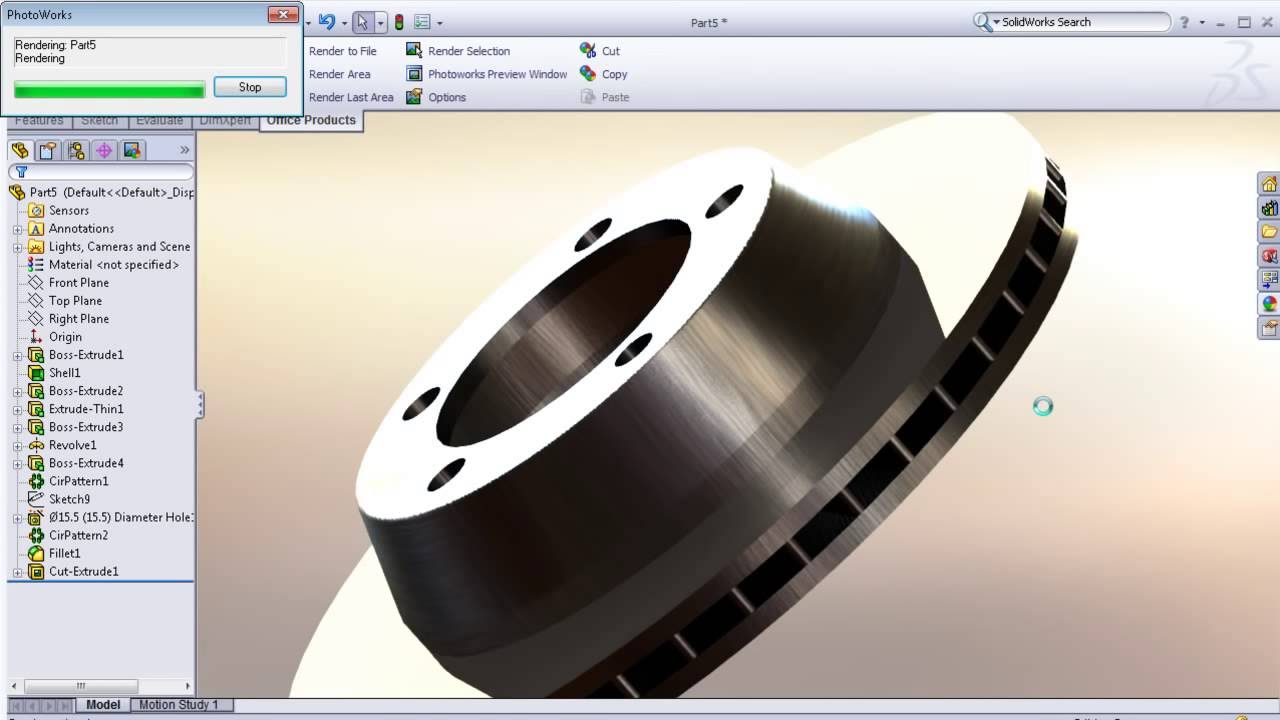Image resolution: width=1280 pixels, height=720 pixels.
Task: Click the green rendering progress bar
Action: pyautogui.click(x=109, y=90)
